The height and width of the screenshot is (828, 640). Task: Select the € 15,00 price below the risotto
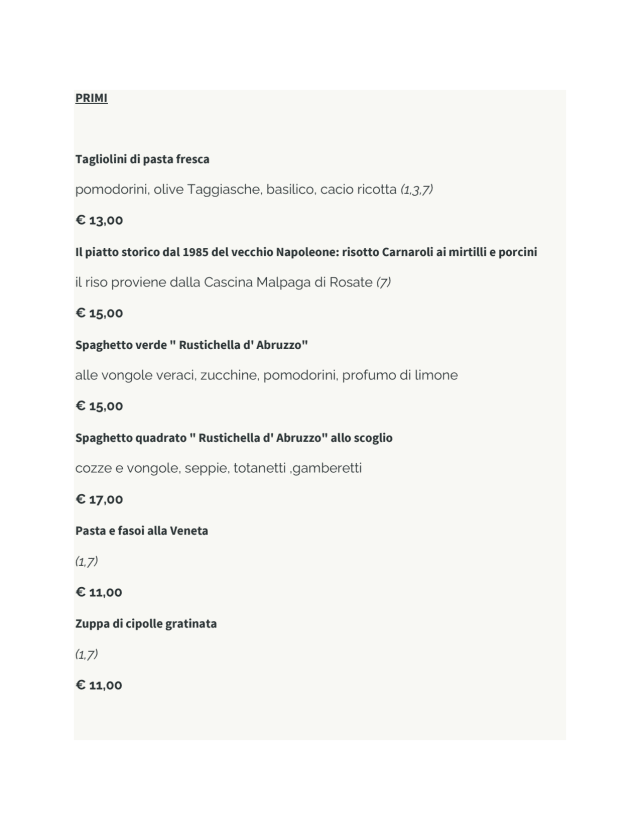[99, 313]
